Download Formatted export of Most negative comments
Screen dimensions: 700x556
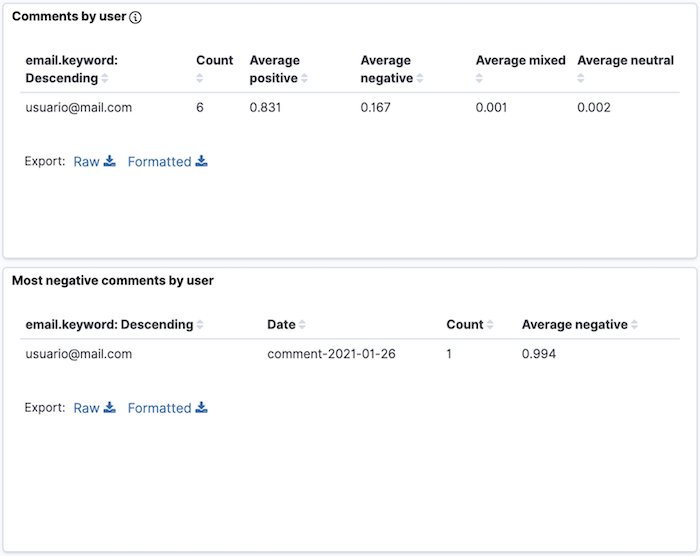pyautogui.click(x=167, y=408)
